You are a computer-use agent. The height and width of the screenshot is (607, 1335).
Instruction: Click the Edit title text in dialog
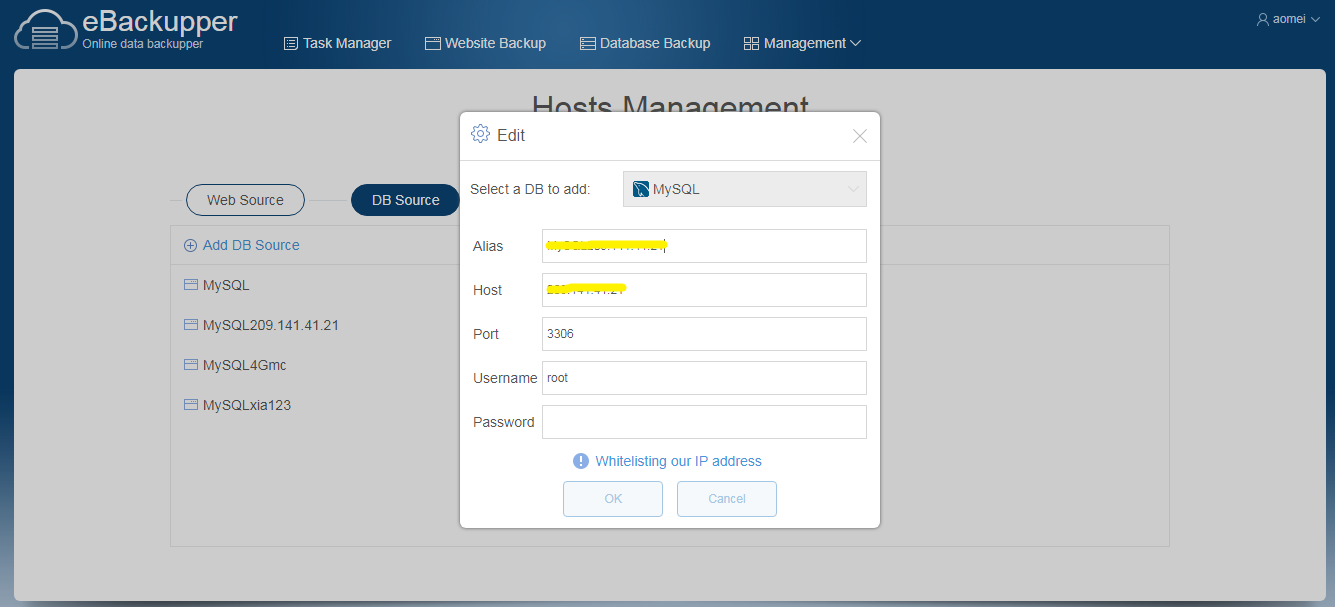tap(511, 135)
